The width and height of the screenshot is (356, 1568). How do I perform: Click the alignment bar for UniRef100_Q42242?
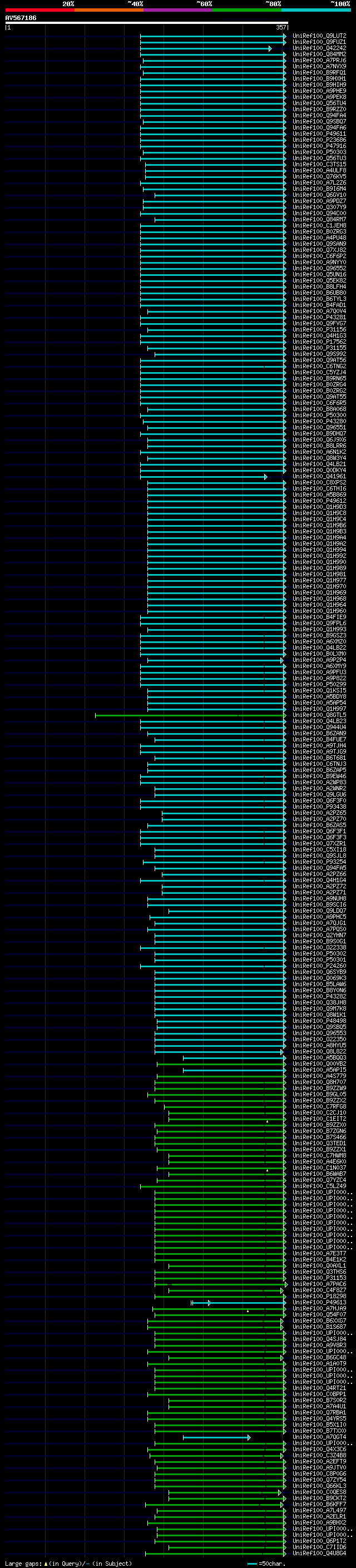206,48
